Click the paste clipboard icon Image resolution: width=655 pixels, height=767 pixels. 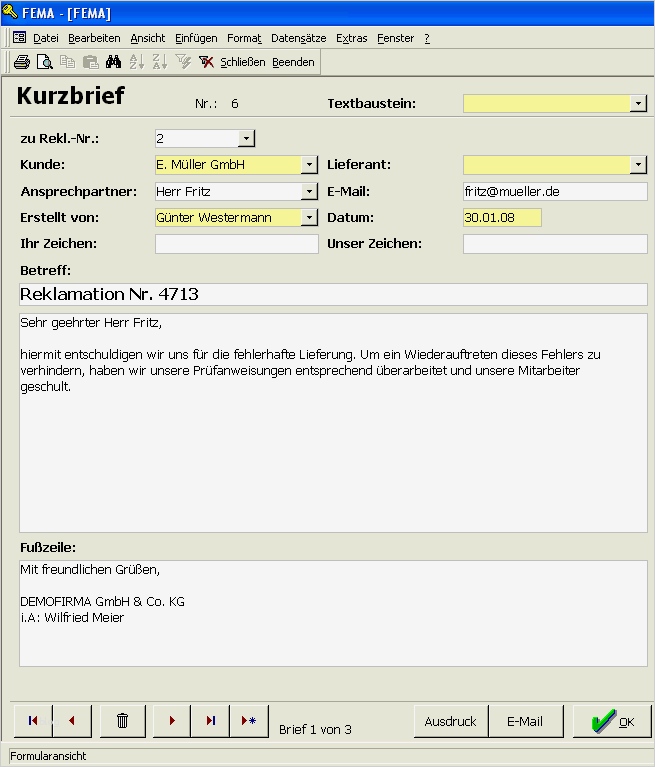(x=90, y=62)
